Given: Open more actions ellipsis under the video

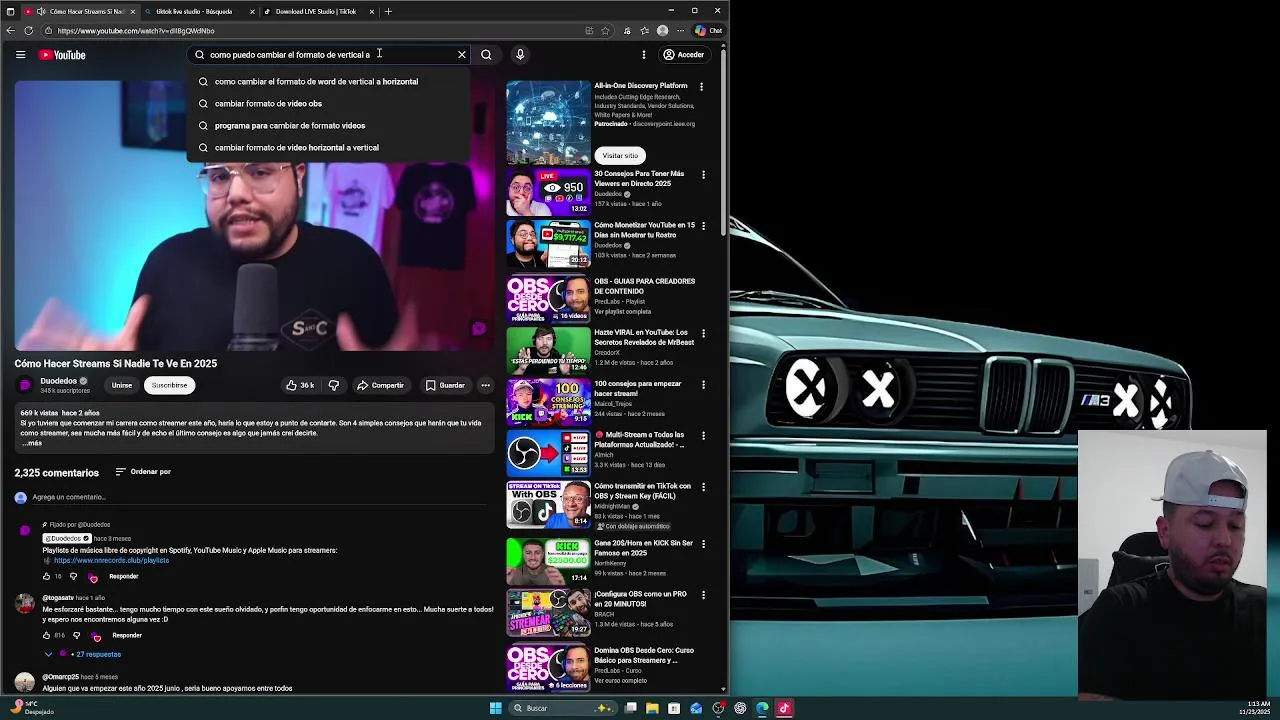Looking at the screenshot, I should coord(485,385).
